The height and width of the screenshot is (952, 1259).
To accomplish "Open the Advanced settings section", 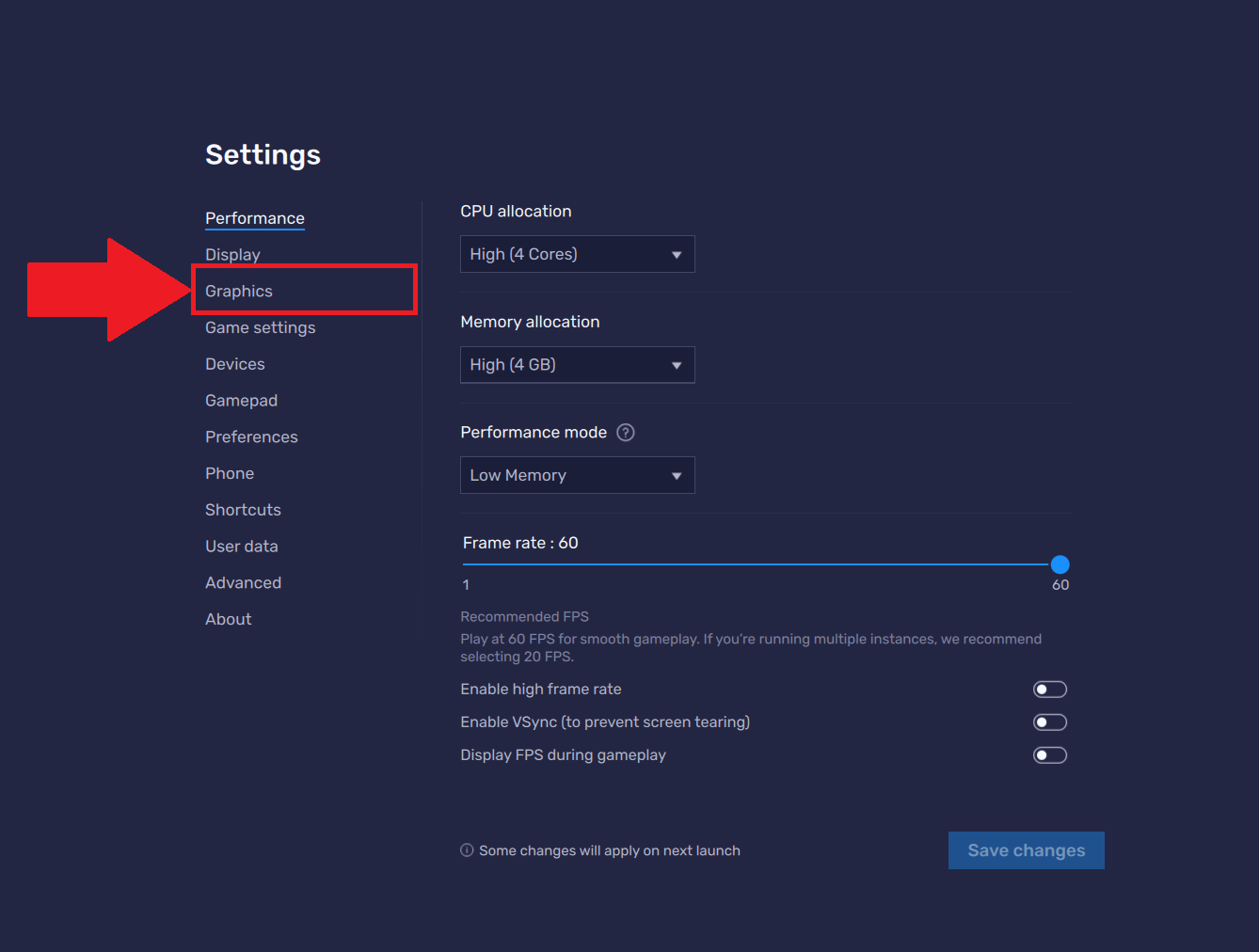I will click(243, 582).
